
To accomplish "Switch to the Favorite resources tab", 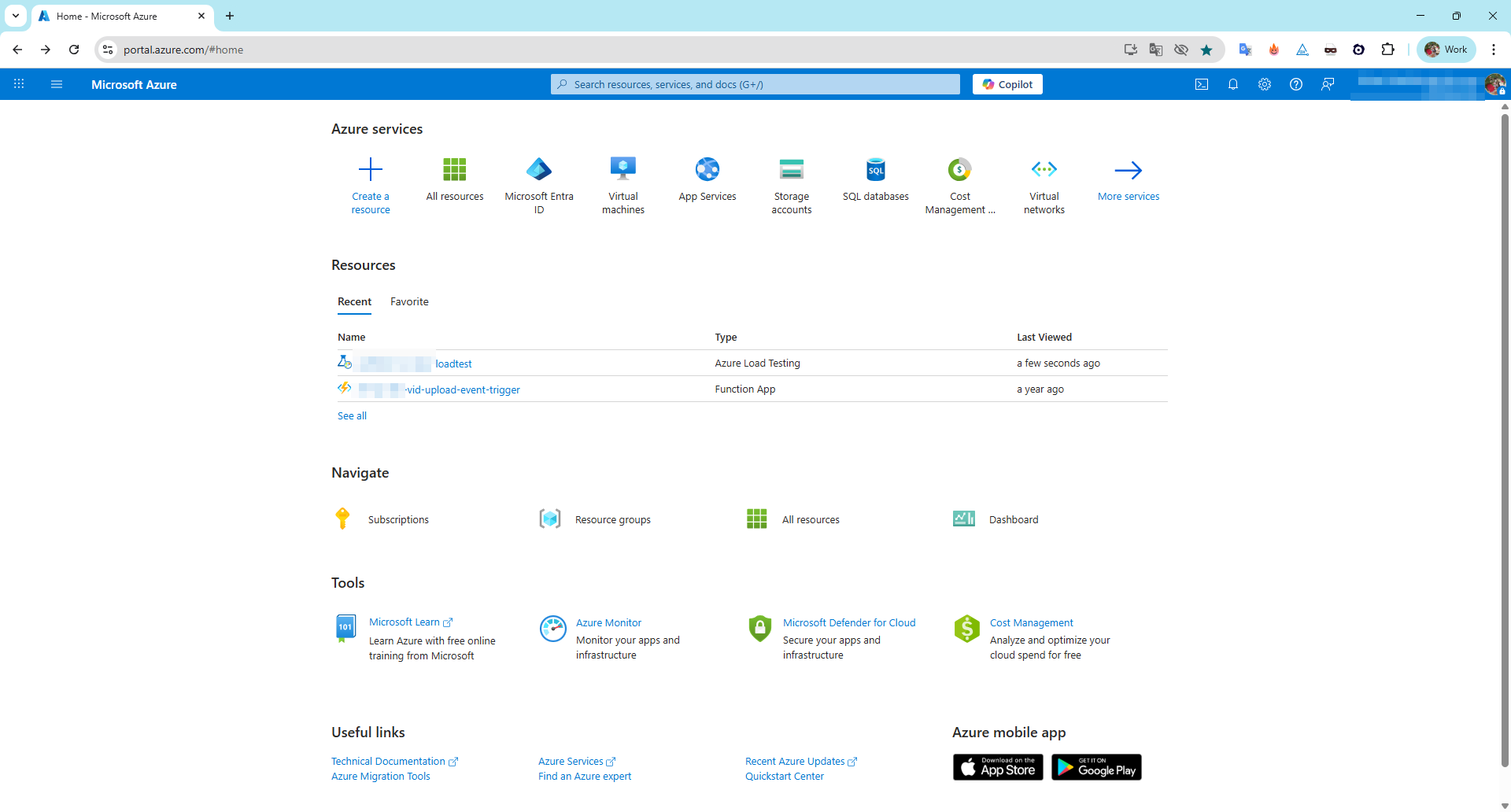I will (409, 301).
